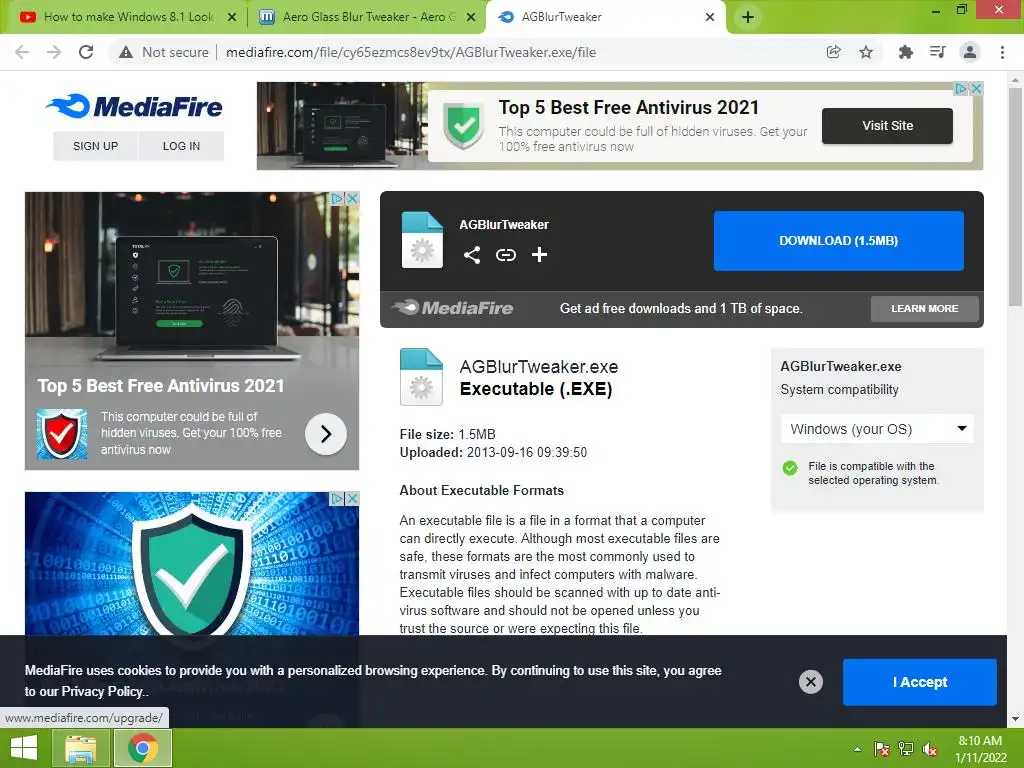Open the extensions puzzle icon
Viewport: 1024px width, 768px height.
[905, 52]
